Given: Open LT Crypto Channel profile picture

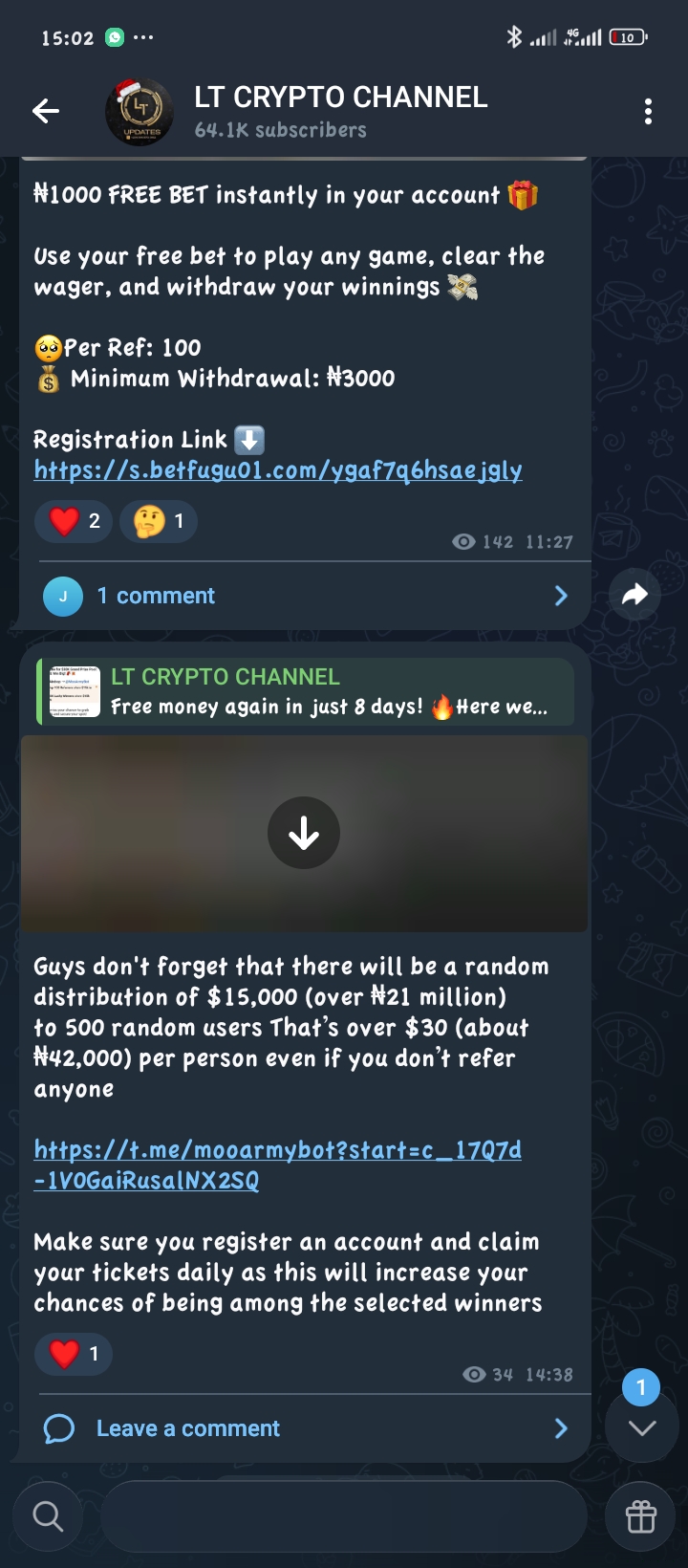Looking at the screenshot, I should [x=140, y=112].
